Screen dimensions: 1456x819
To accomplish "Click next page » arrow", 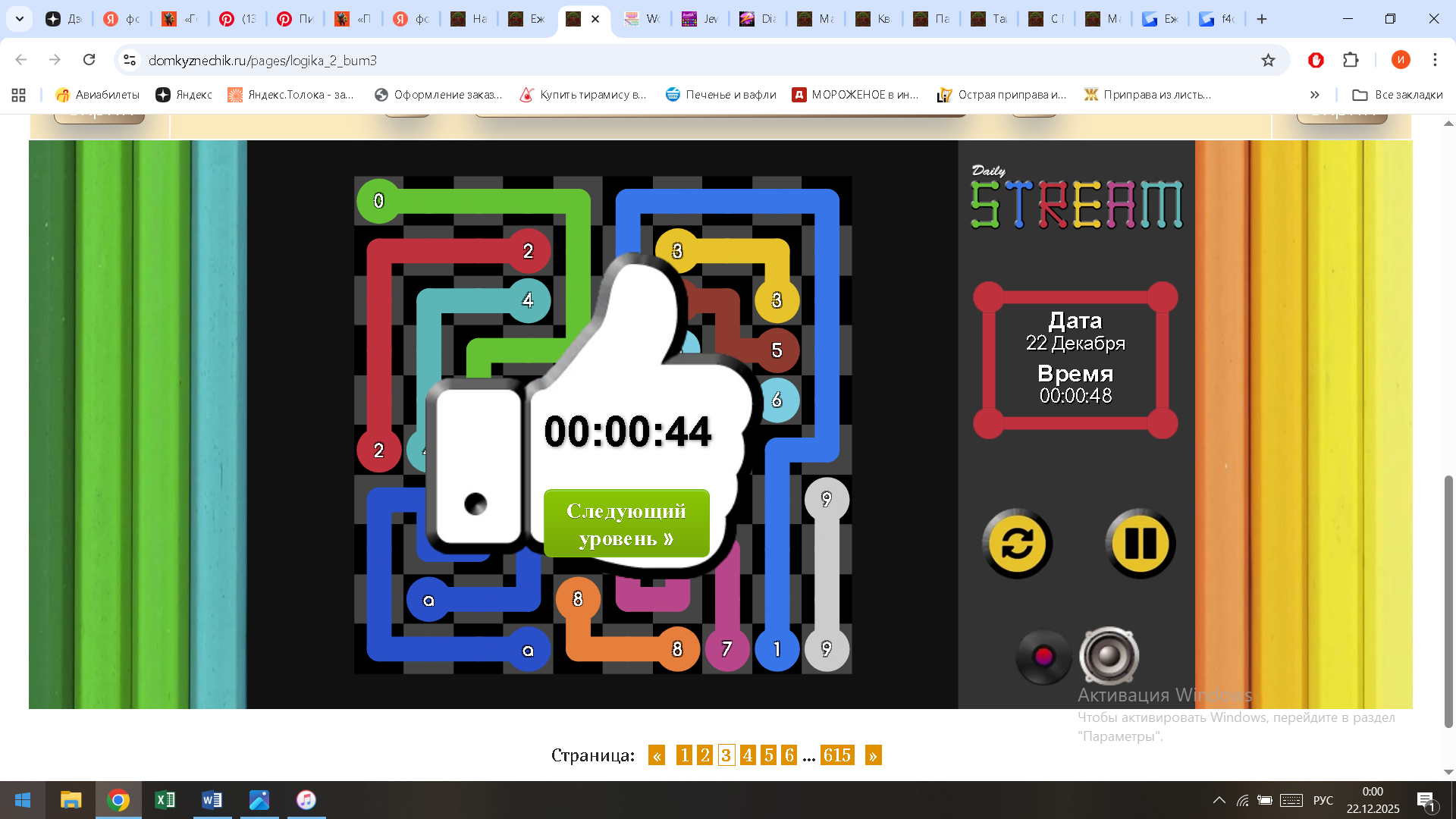I will [x=873, y=755].
